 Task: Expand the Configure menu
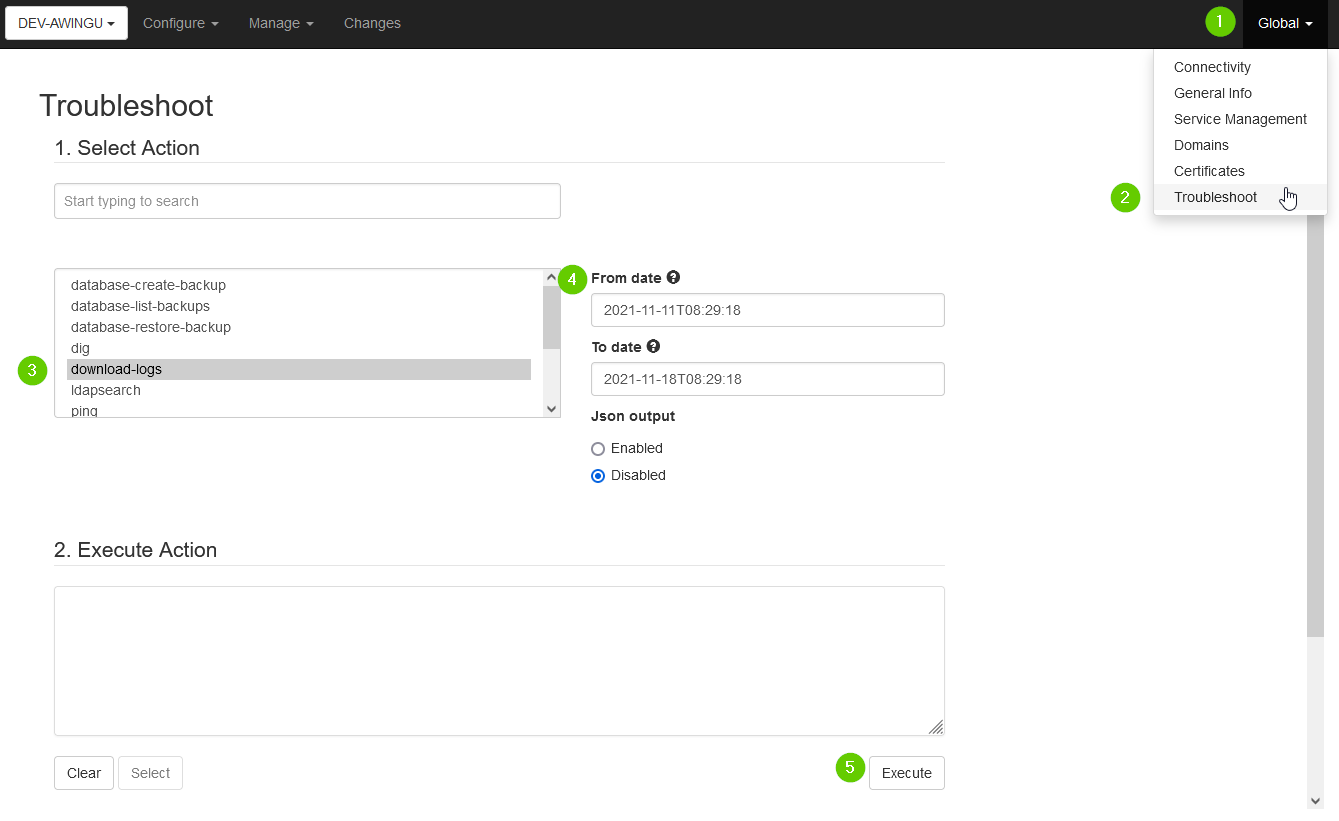coord(180,23)
